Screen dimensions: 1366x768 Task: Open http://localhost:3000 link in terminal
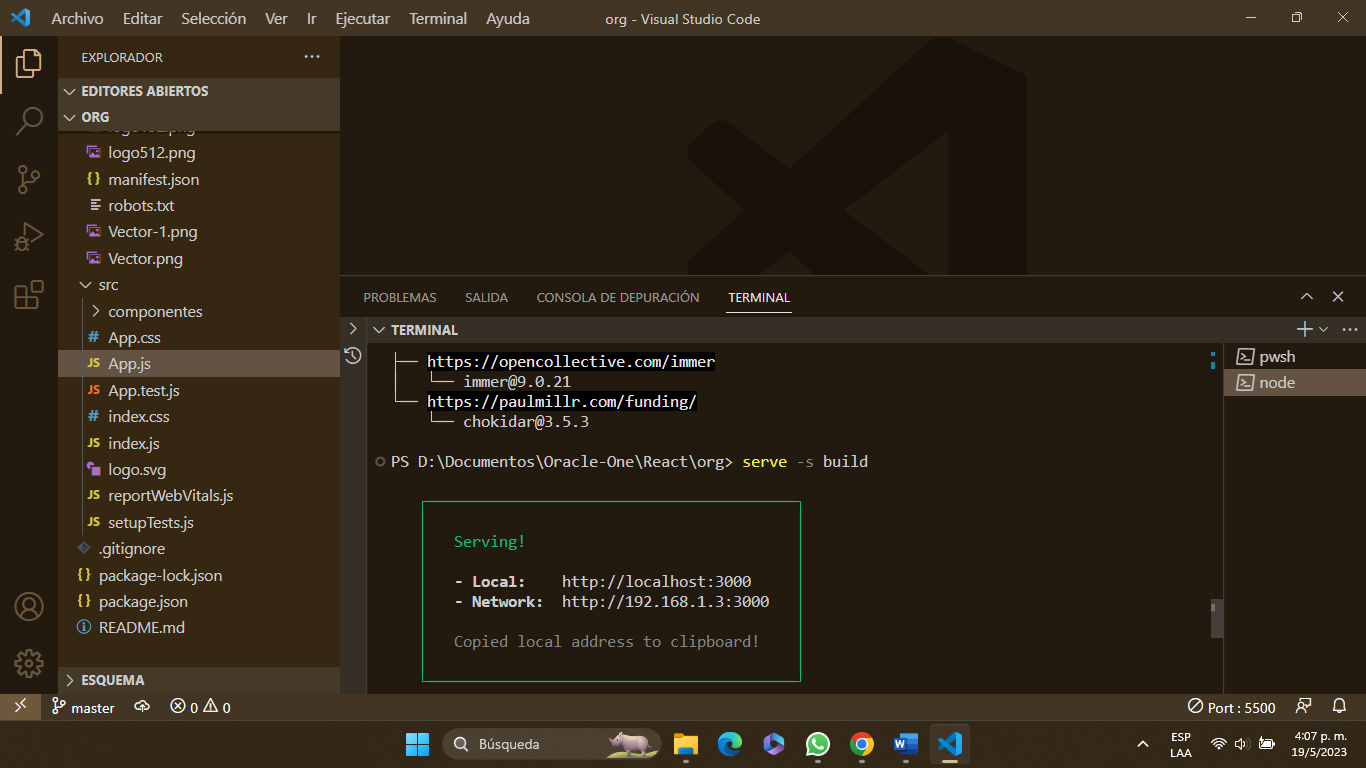coord(656,581)
